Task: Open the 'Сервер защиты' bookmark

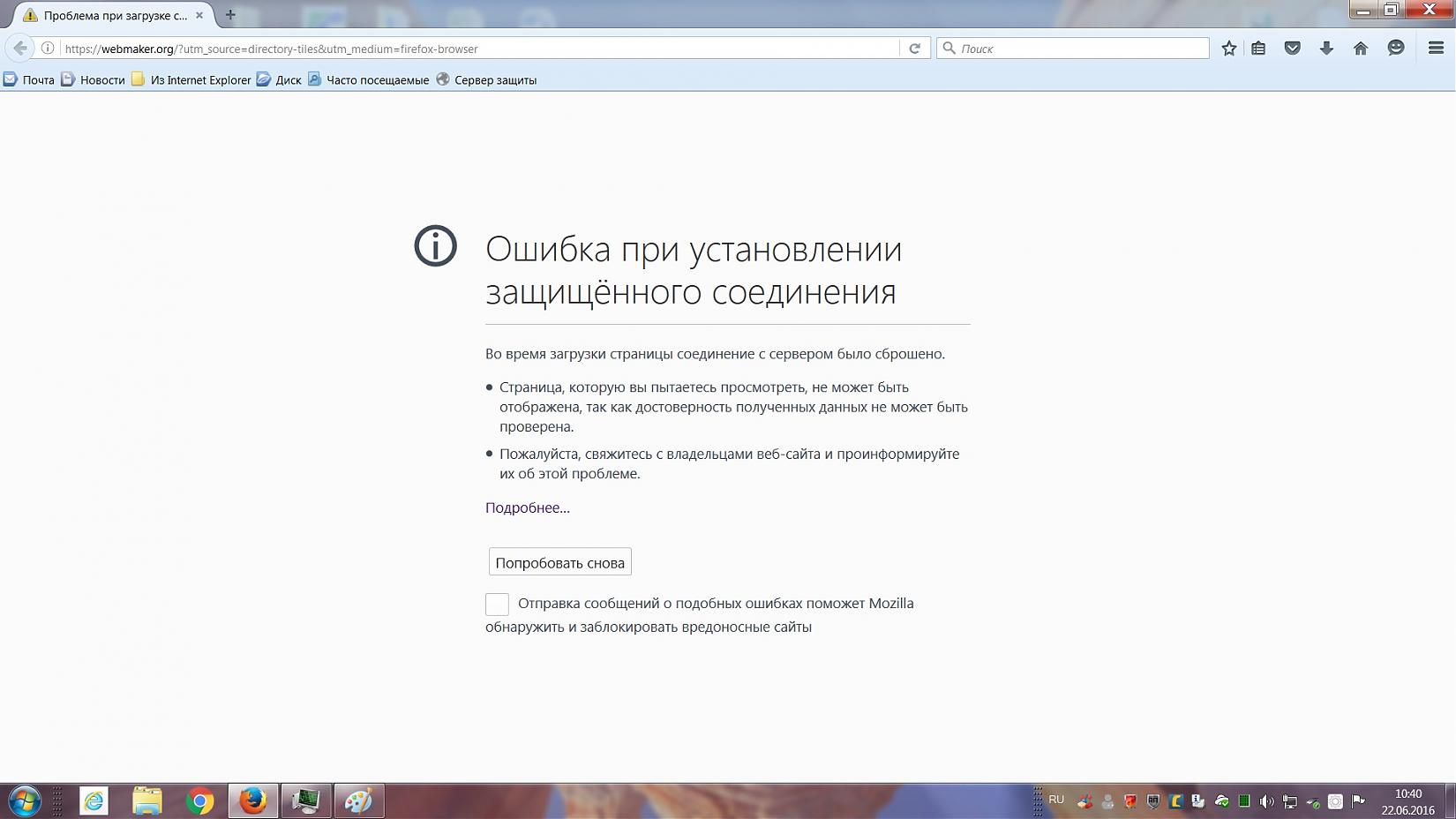Action: [x=486, y=79]
